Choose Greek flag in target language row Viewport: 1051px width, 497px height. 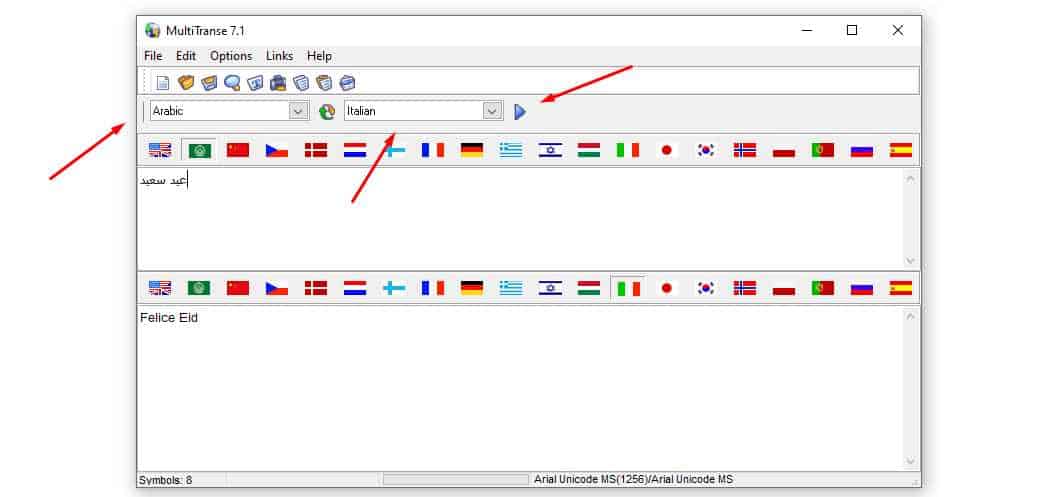(x=511, y=288)
